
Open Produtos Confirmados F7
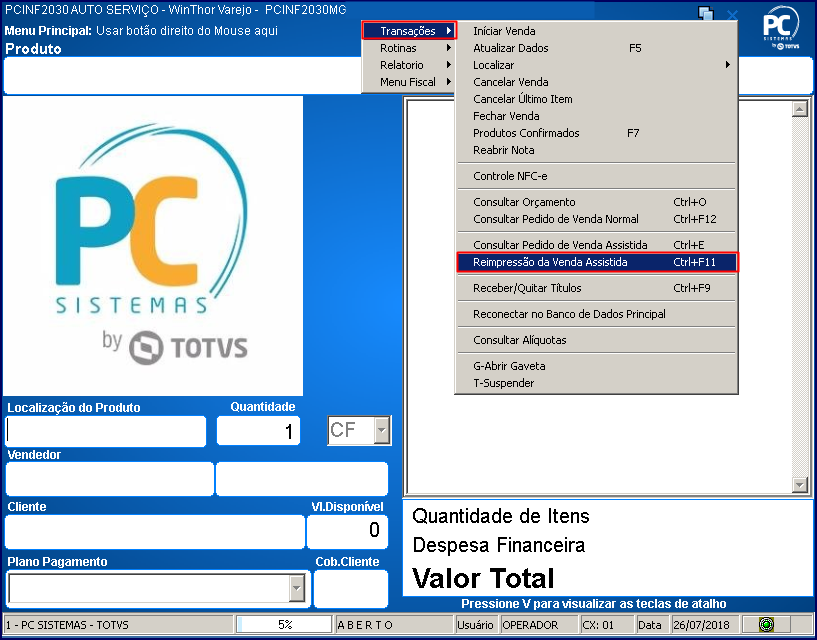coord(596,133)
